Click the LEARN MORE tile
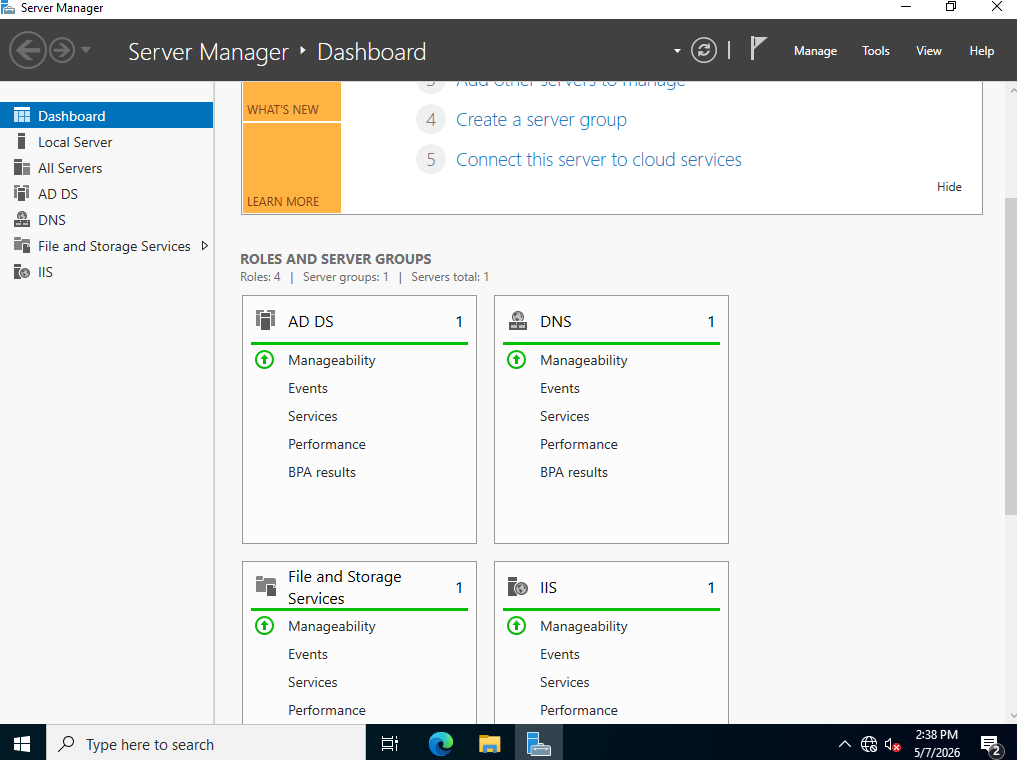This screenshot has width=1017, height=760. 291,168
